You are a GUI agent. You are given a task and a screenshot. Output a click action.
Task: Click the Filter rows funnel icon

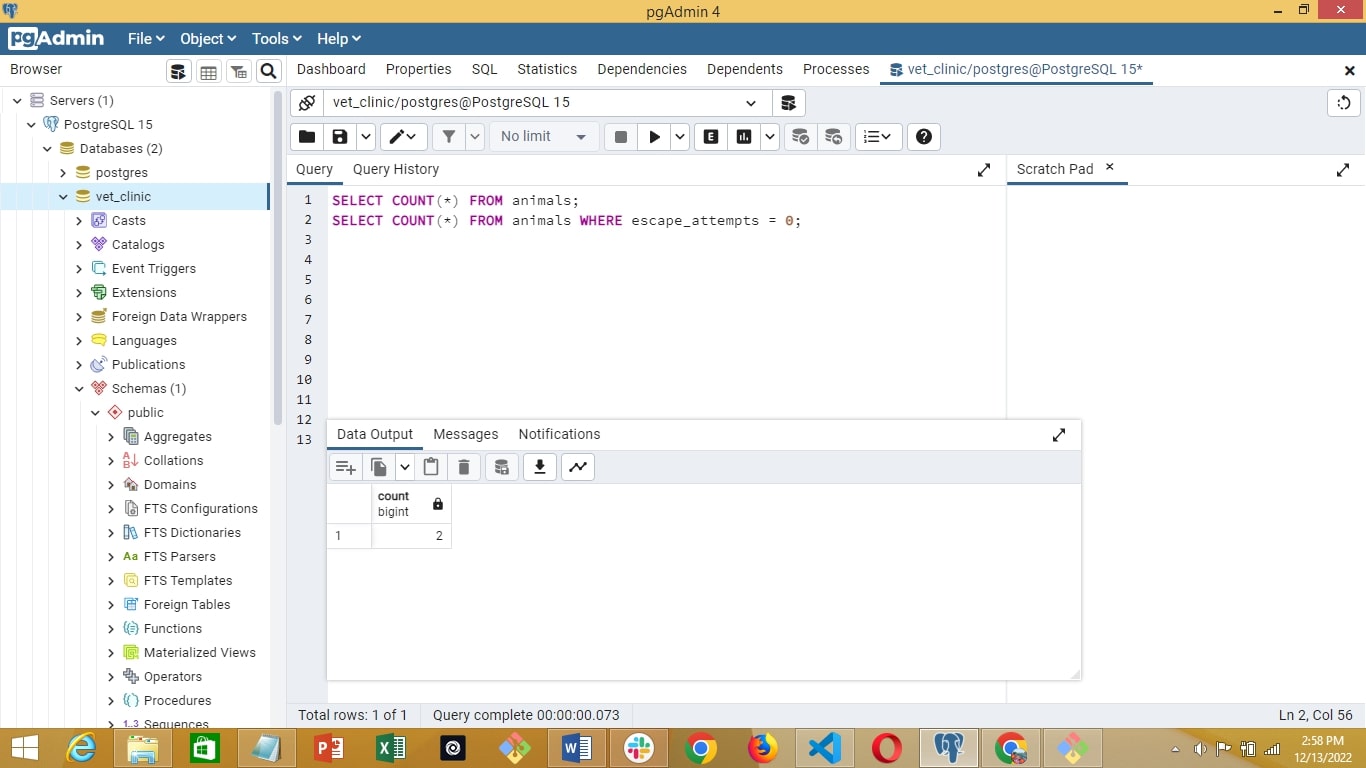[449, 137]
